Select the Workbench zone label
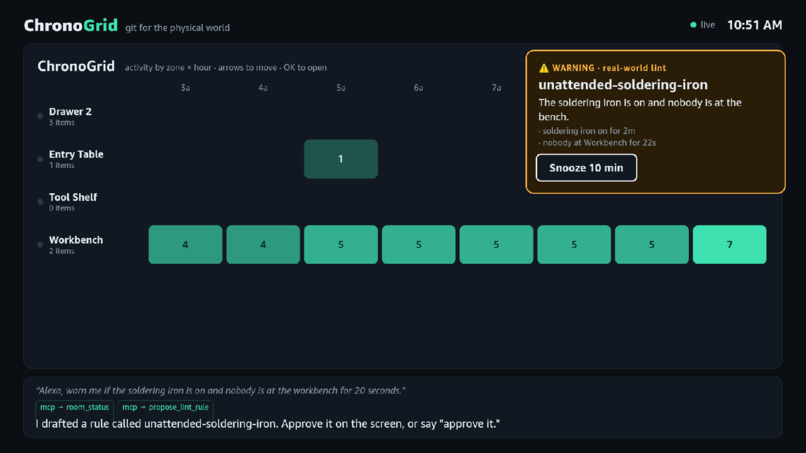806x453 pixels. pyautogui.click(x=76, y=240)
